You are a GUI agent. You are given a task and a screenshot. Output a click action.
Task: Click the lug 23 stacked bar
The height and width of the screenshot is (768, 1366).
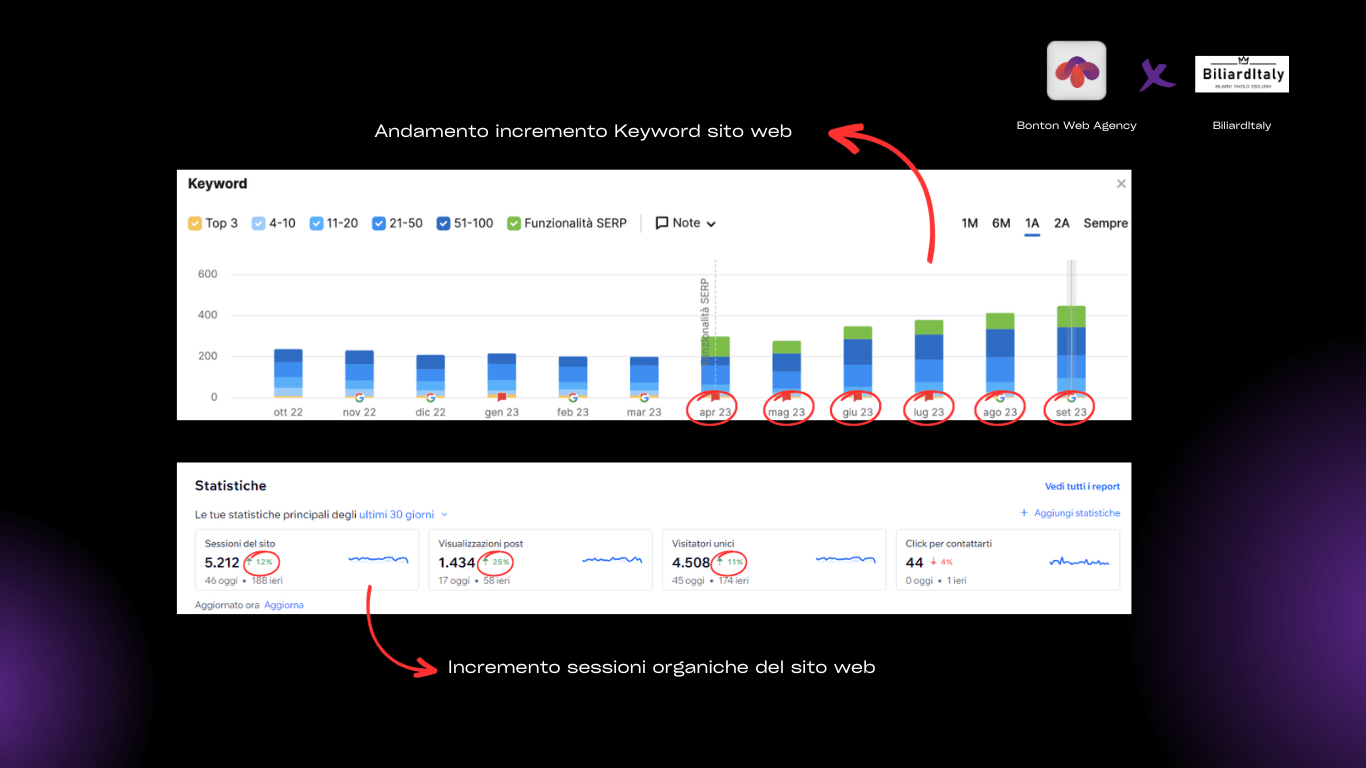click(x=928, y=359)
